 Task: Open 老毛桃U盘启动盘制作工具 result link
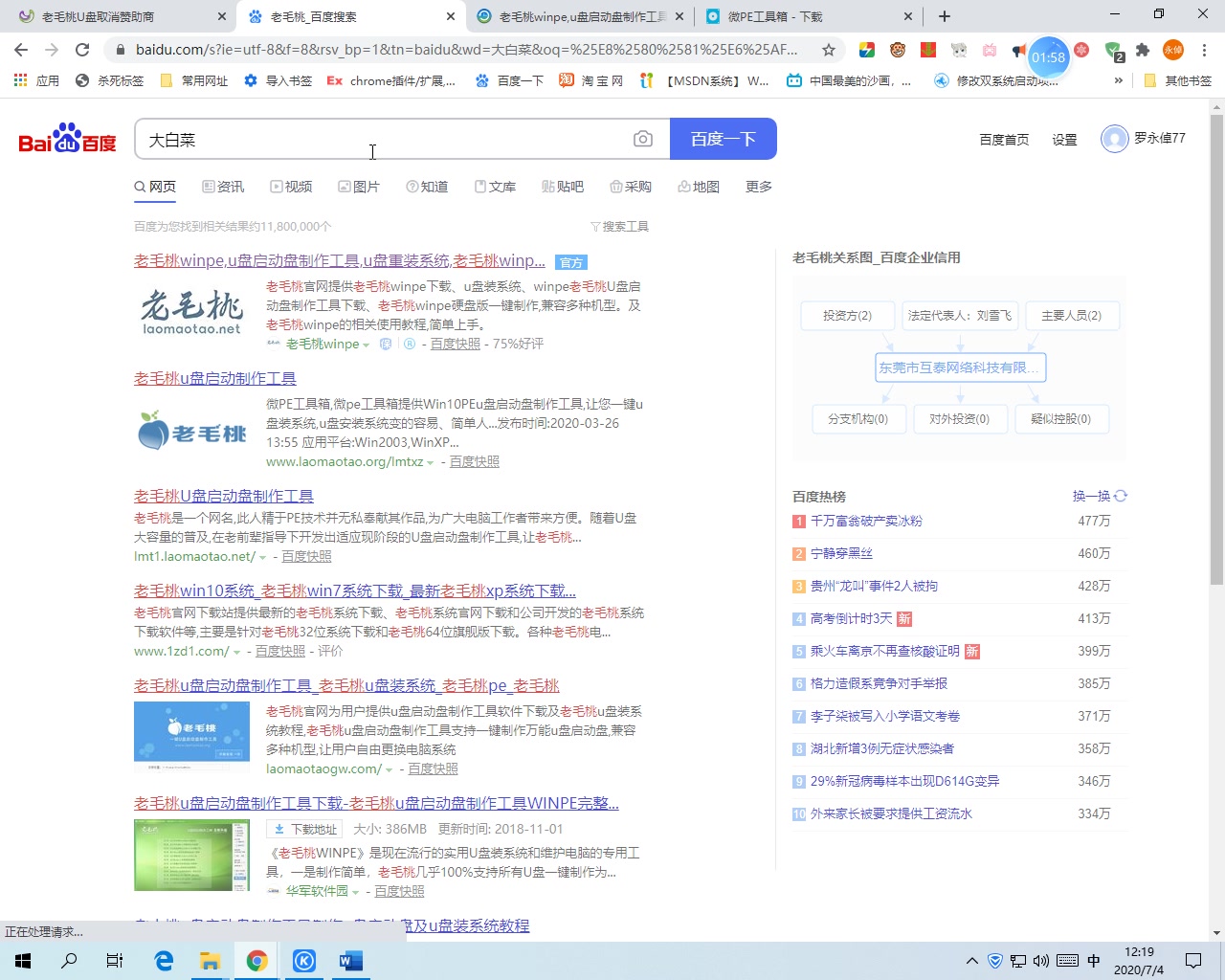coord(224,496)
